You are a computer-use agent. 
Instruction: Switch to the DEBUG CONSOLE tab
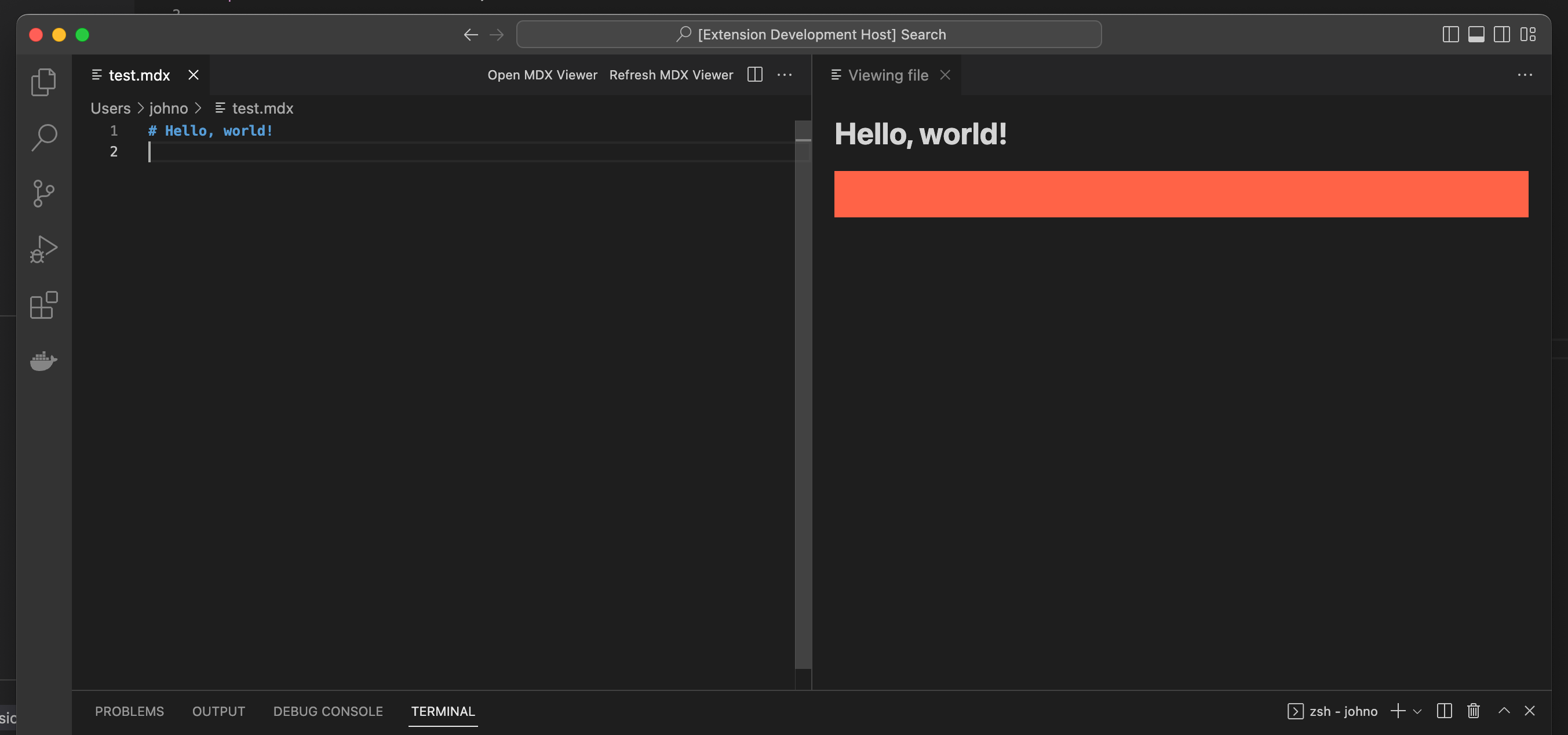coord(327,711)
